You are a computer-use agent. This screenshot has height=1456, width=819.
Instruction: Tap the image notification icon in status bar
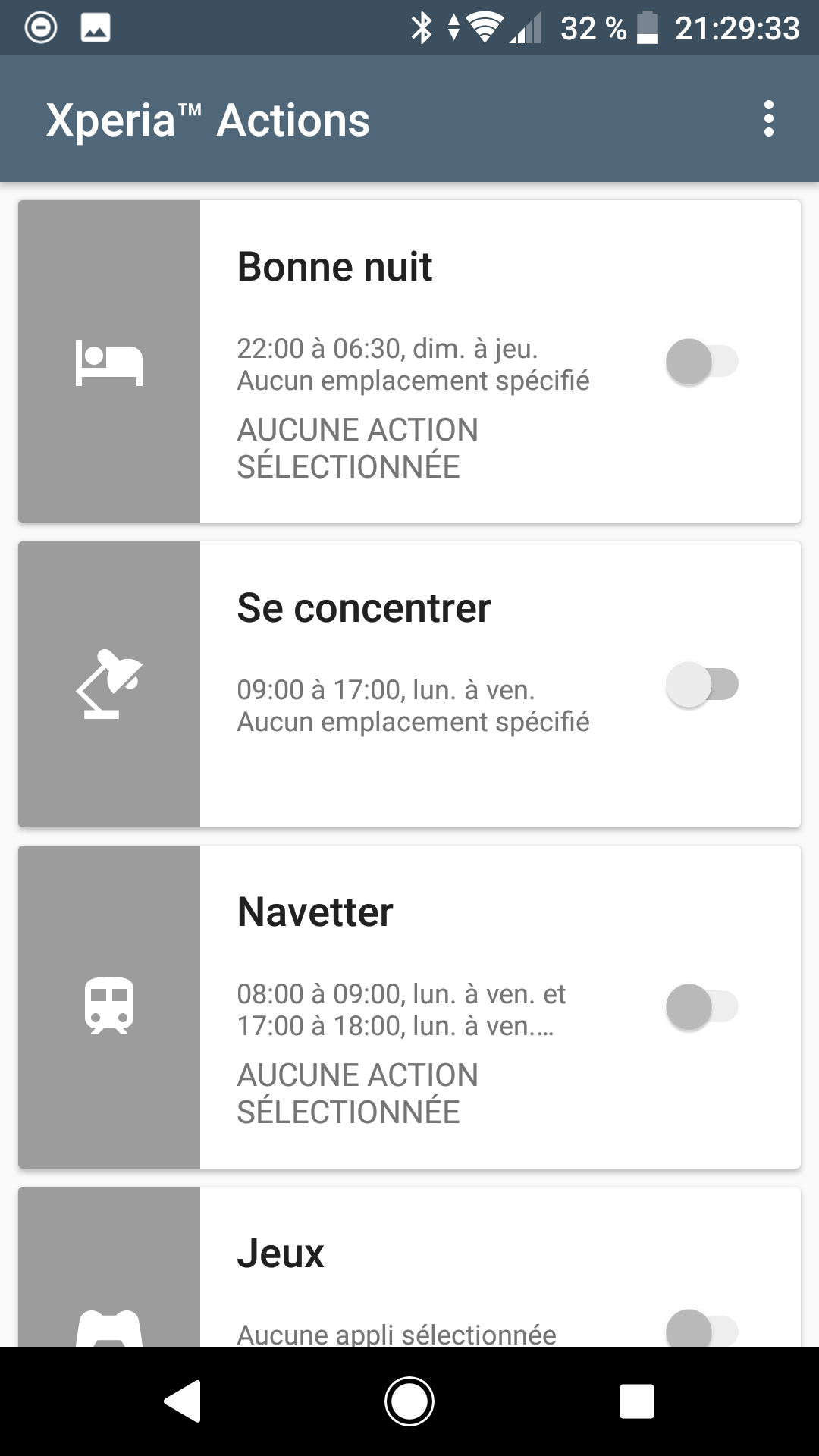coord(96,28)
